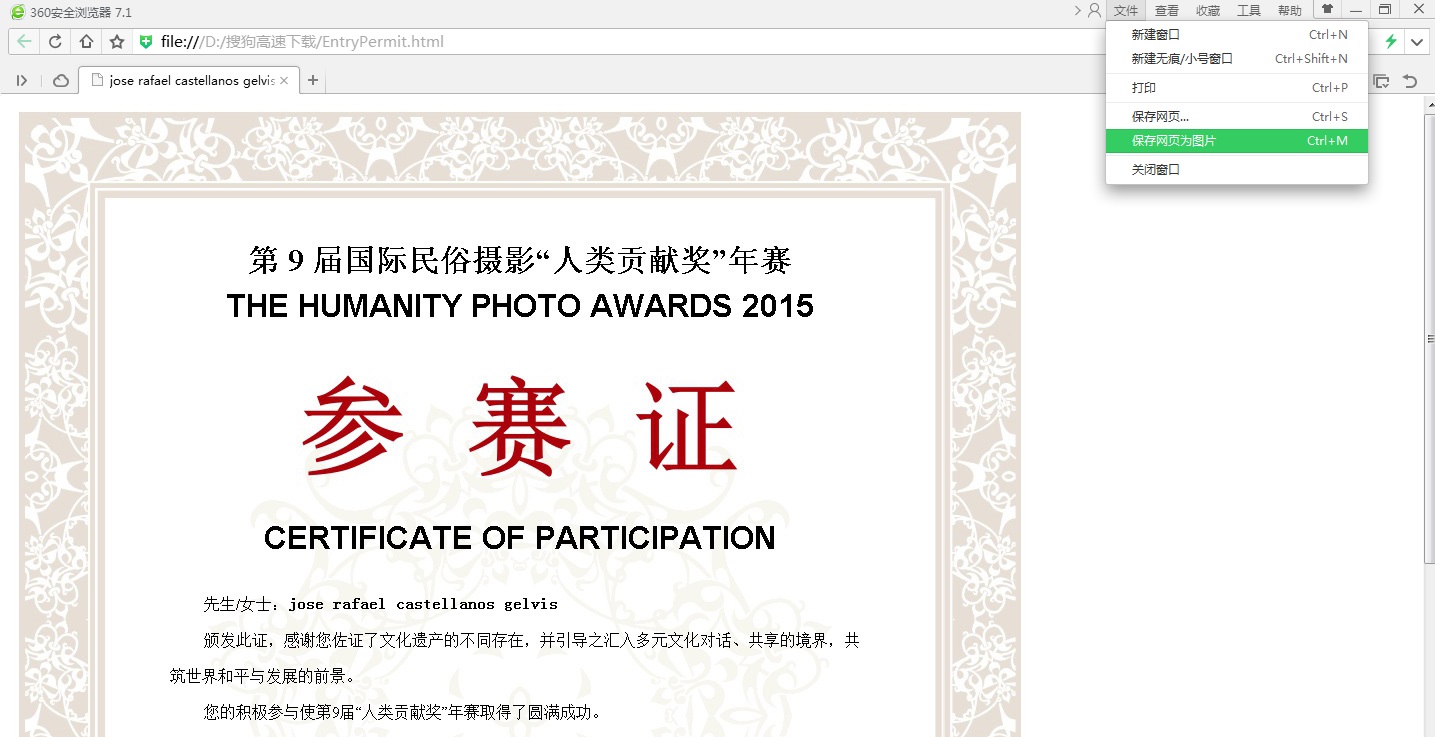
Task: Click CERTIFICATE OF PARTICIPATION heading
Action: (x=520, y=538)
